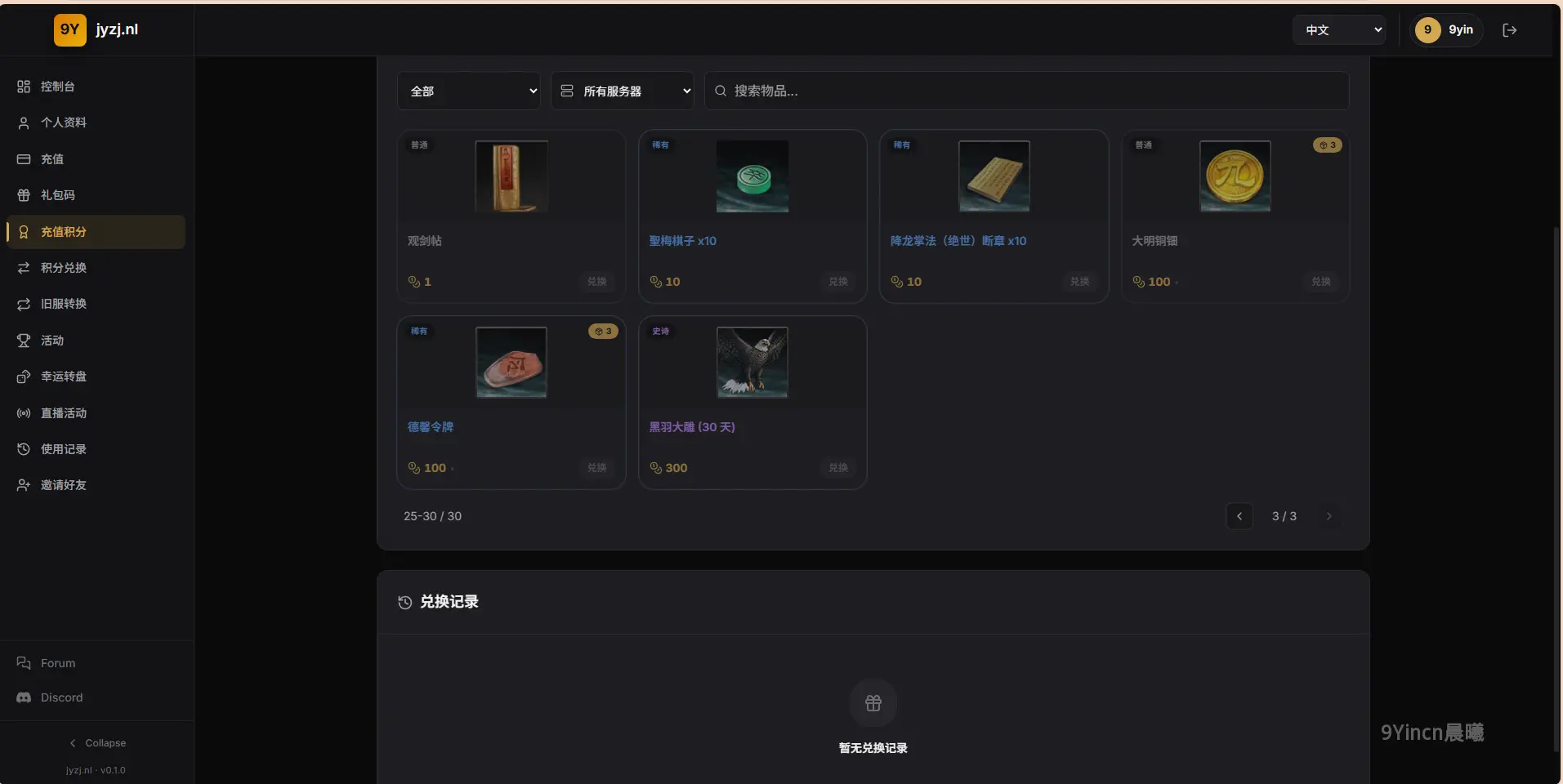The width and height of the screenshot is (1563, 784).
Task: Open the 控制台 dashboard menu item
Action: 96,87
